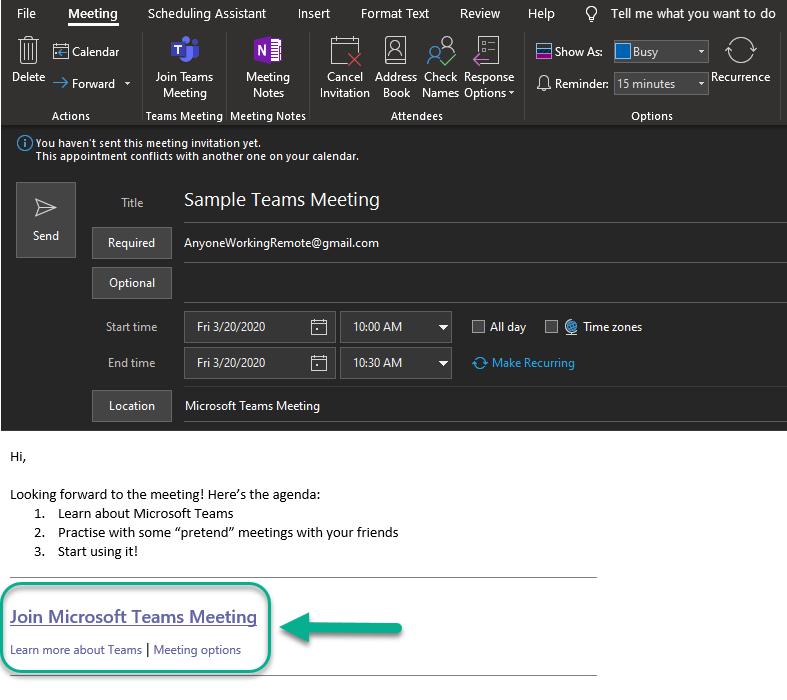Click the Make Recurring link

pos(533,363)
